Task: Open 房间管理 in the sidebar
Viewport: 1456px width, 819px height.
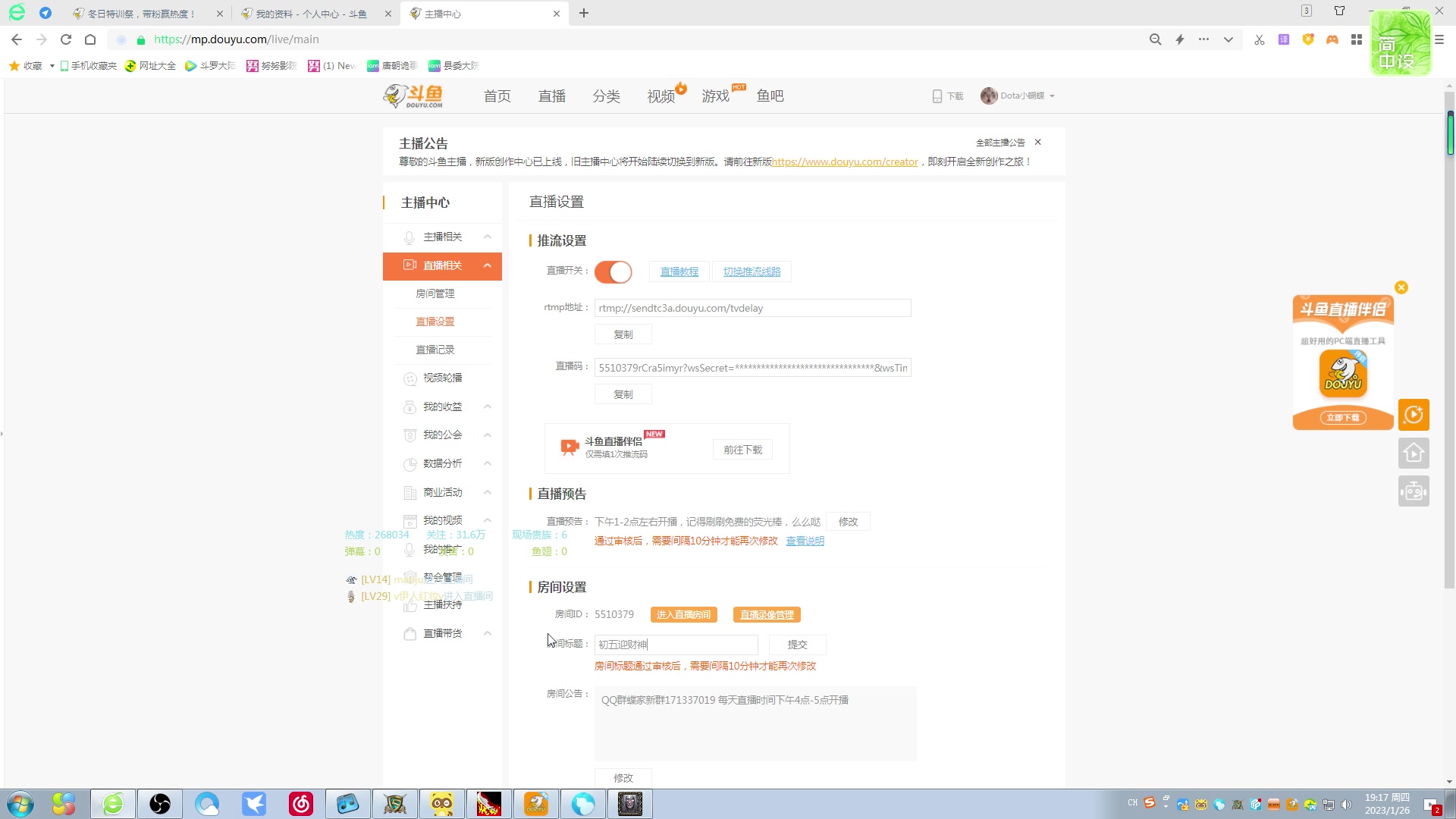Action: click(x=435, y=293)
